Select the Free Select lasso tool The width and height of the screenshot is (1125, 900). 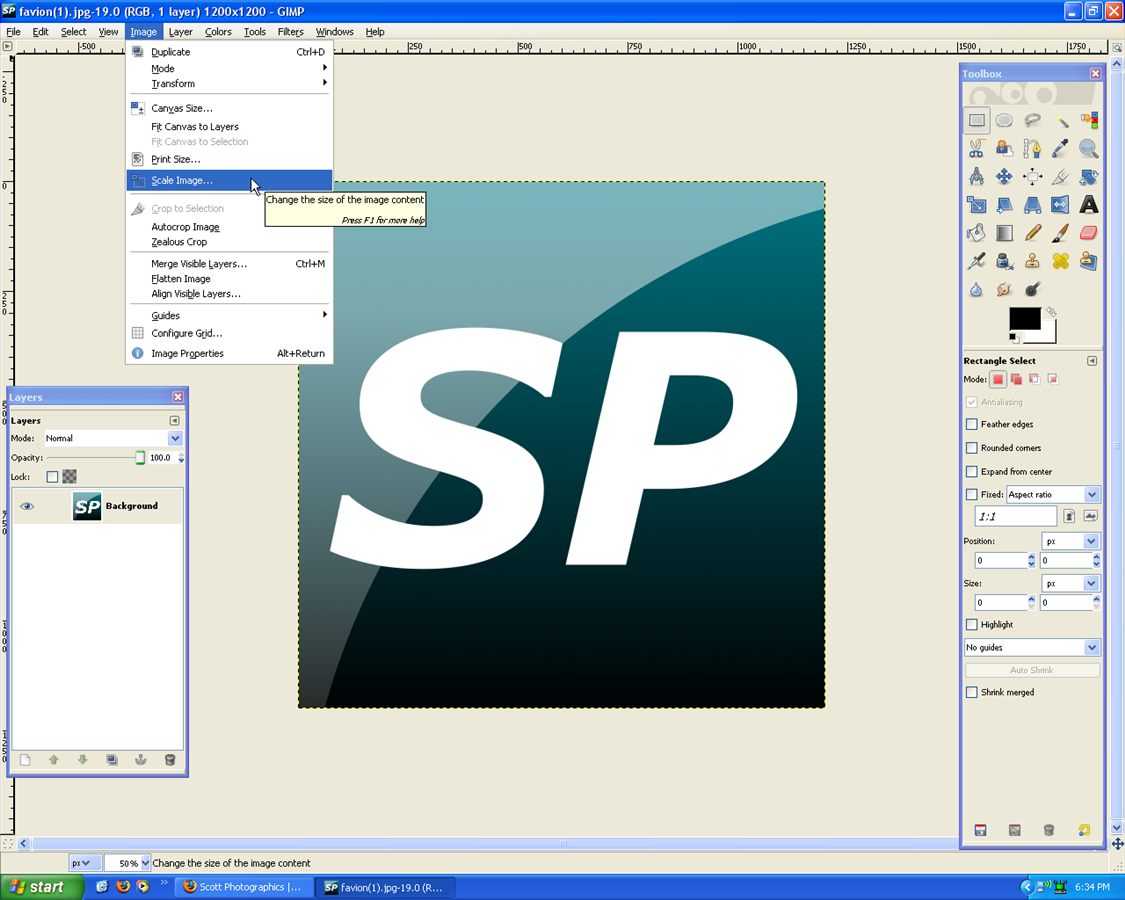pyautogui.click(x=1032, y=121)
